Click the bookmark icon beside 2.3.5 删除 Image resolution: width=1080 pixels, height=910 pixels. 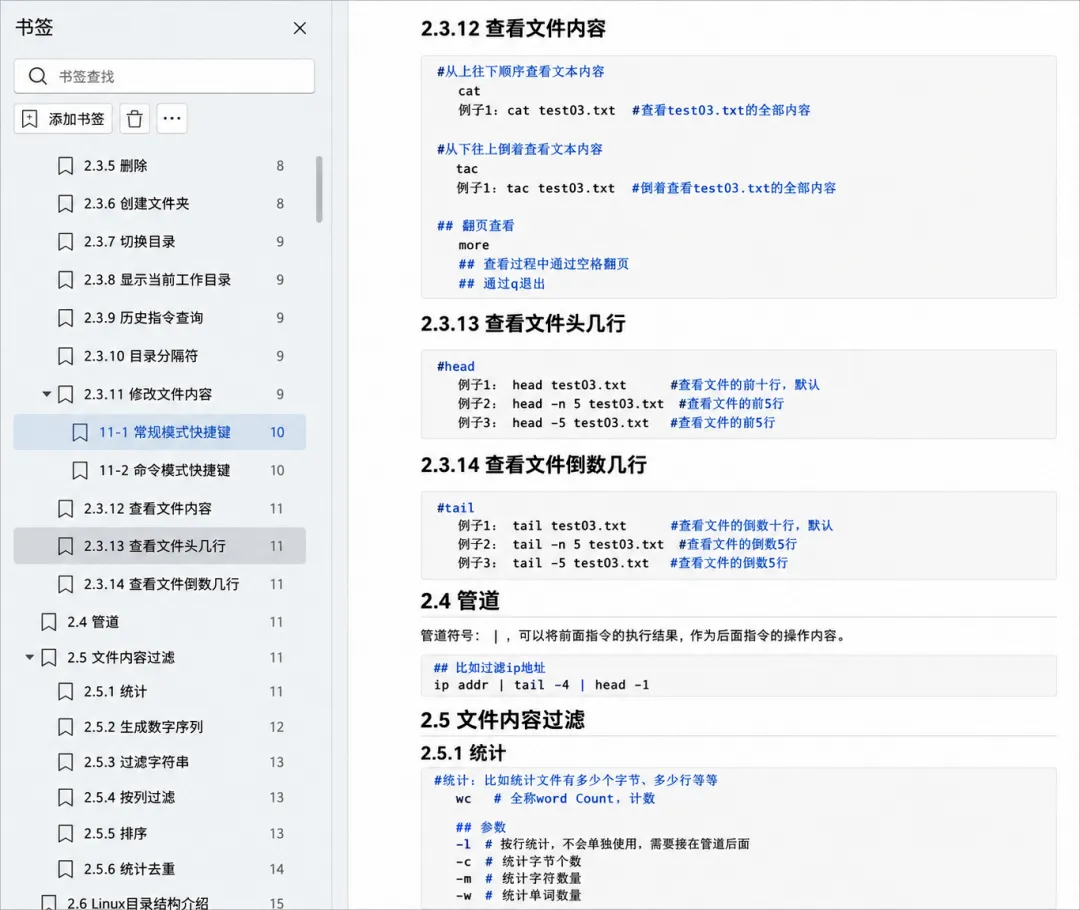(65, 166)
